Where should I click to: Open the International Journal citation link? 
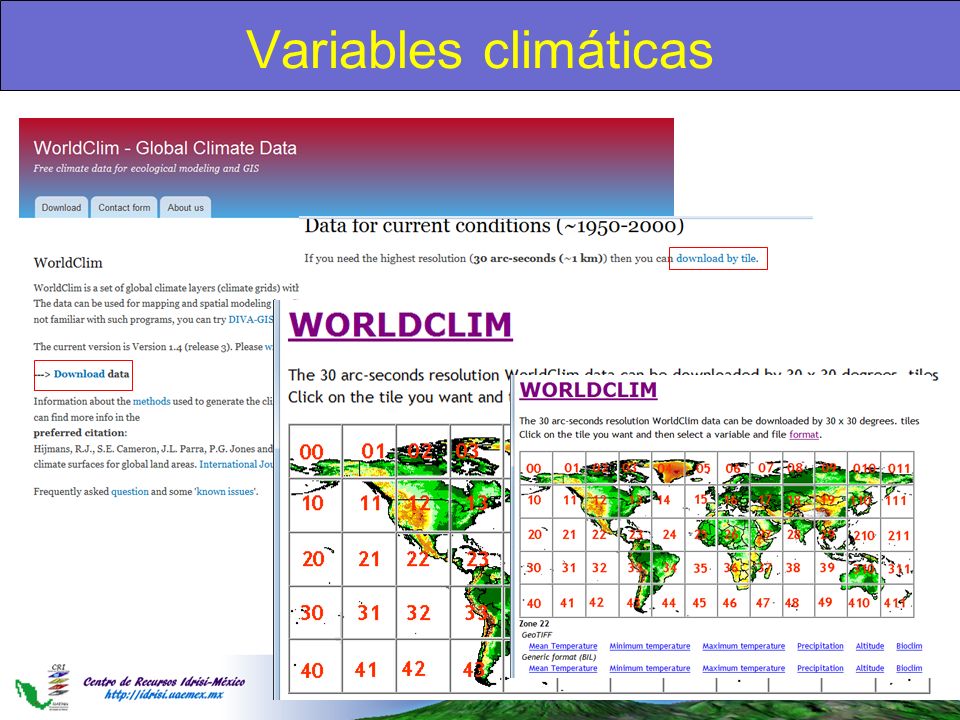236,464
